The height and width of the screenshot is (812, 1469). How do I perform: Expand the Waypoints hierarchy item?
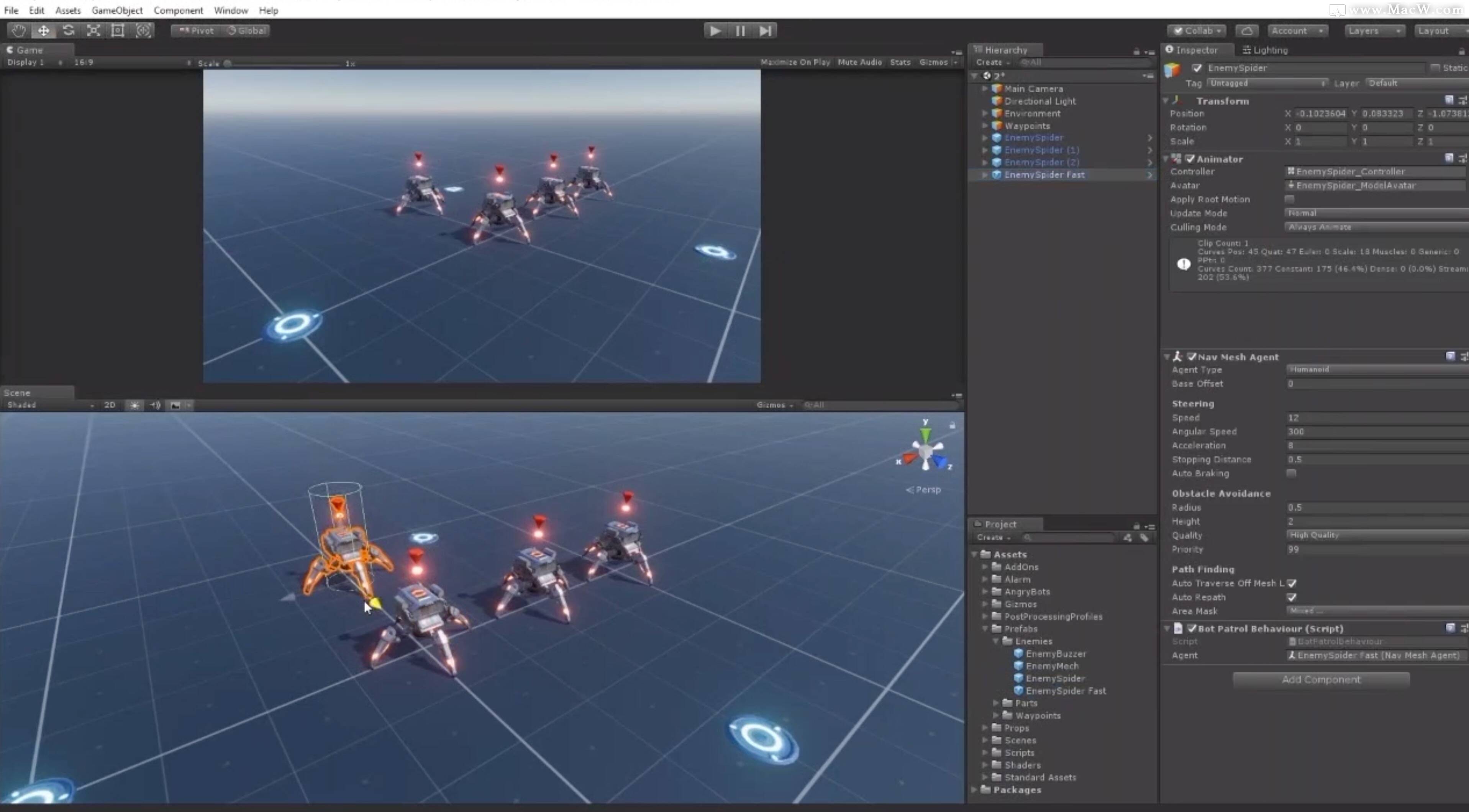pyautogui.click(x=985, y=126)
